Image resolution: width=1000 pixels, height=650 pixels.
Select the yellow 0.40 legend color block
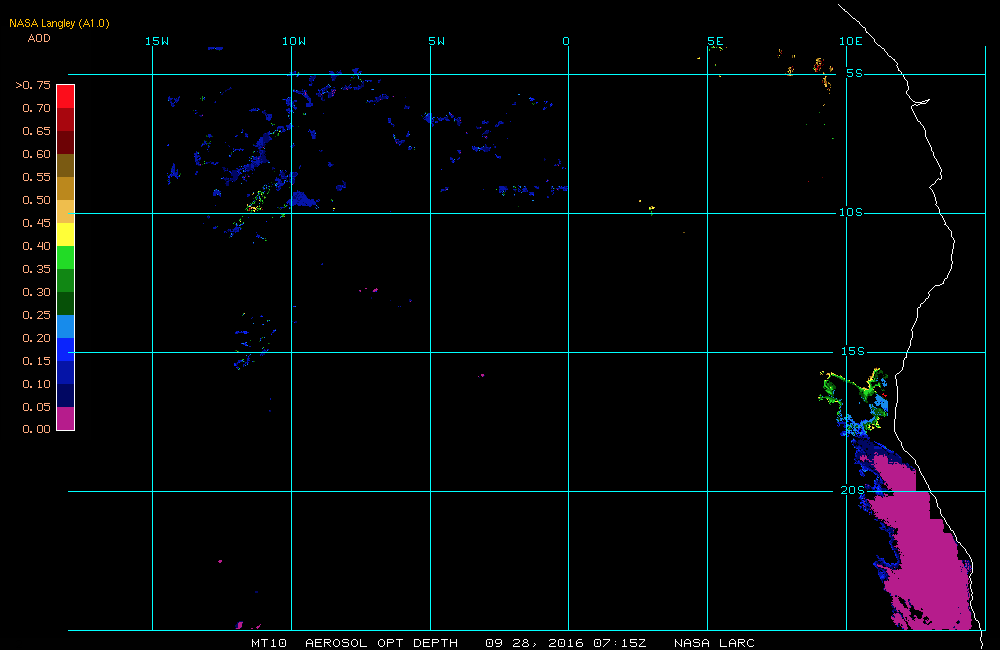[x=66, y=234]
